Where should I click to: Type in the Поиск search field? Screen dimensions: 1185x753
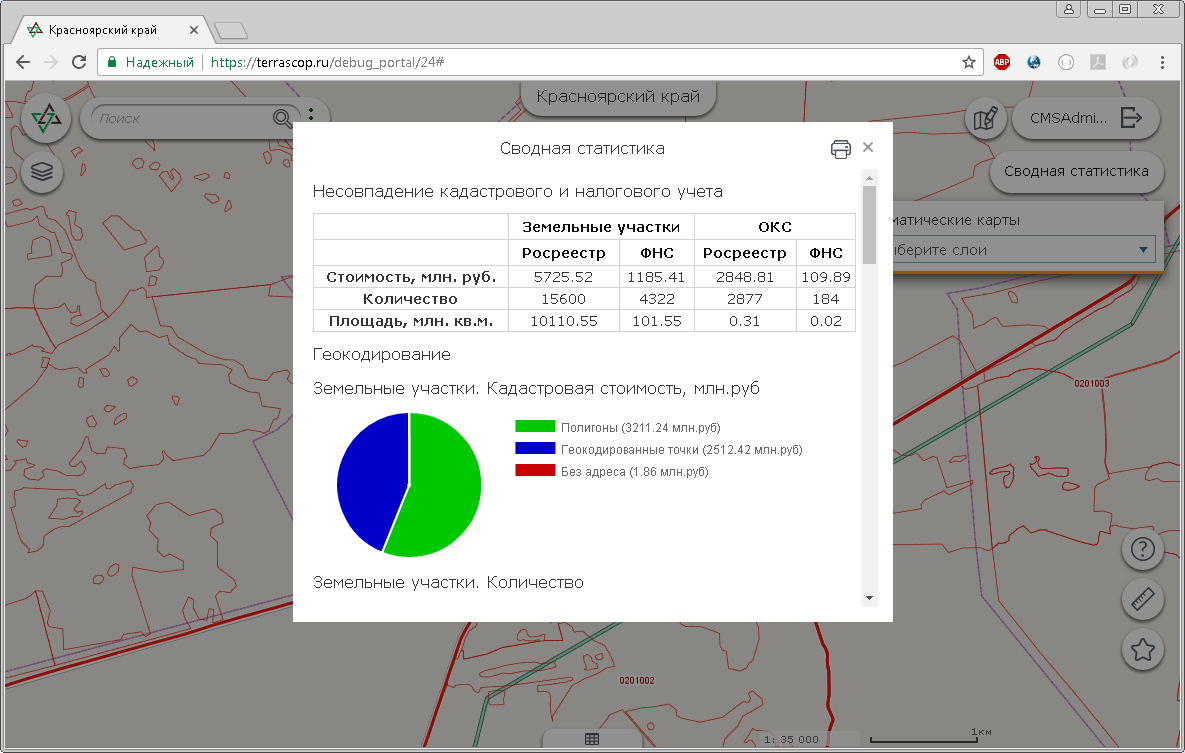pos(180,118)
